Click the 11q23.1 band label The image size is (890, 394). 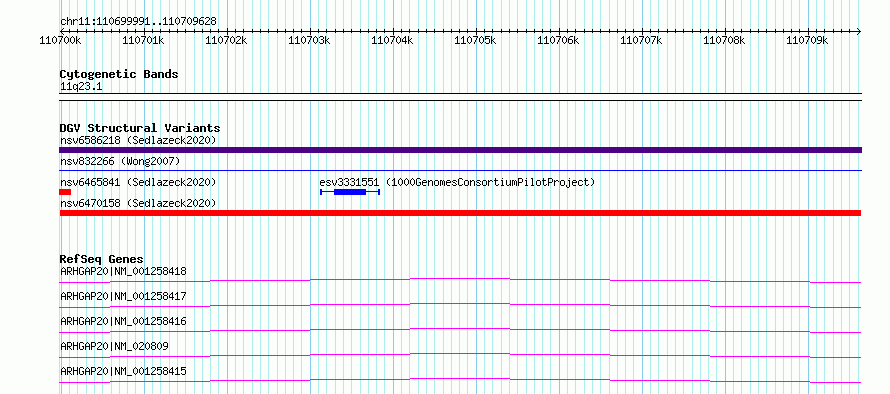point(81,87)
